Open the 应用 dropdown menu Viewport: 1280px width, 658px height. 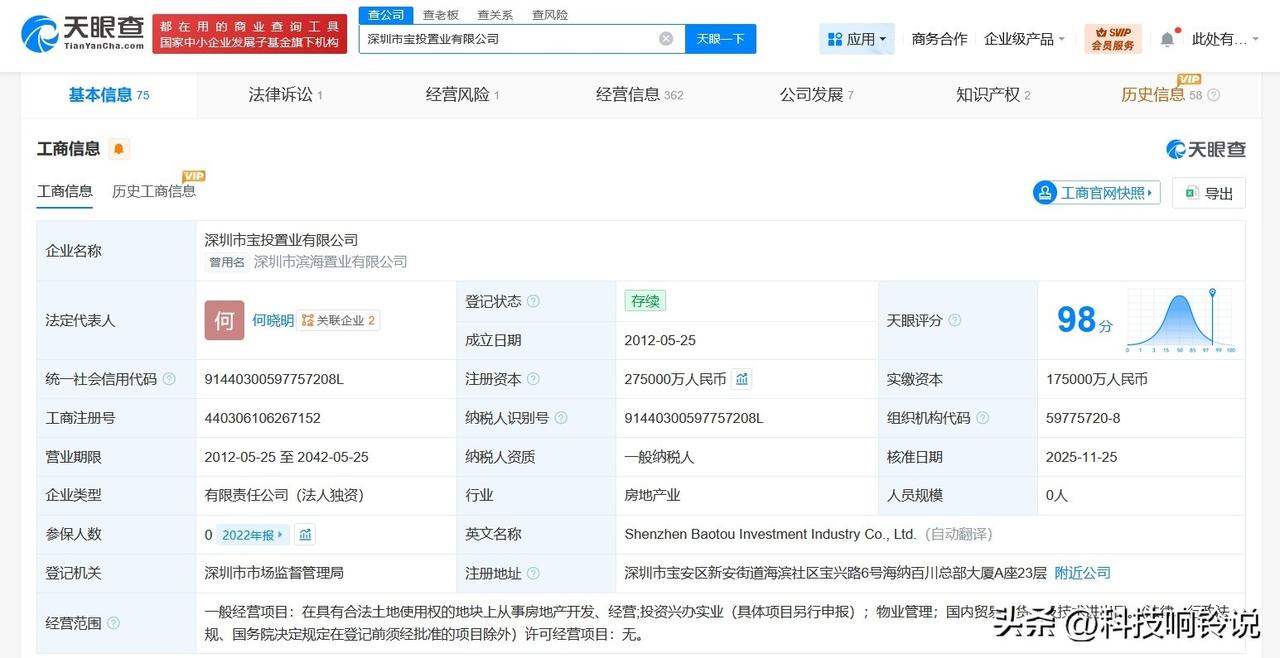click(857, 39)
